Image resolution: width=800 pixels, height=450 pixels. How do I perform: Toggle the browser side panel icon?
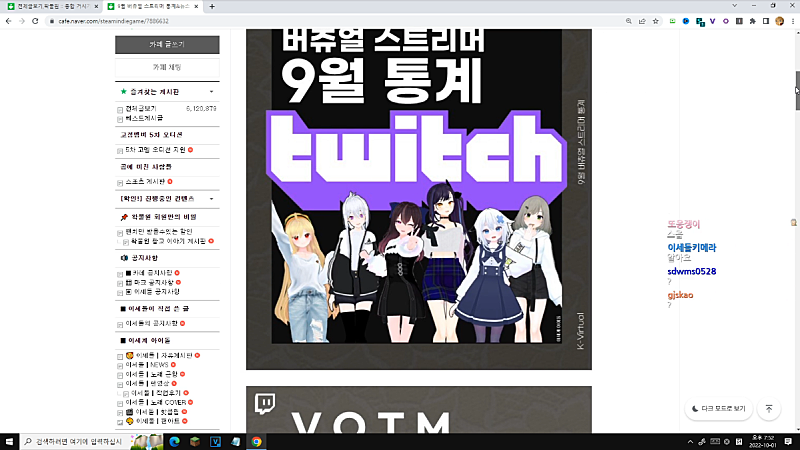[x=766, y=21]
